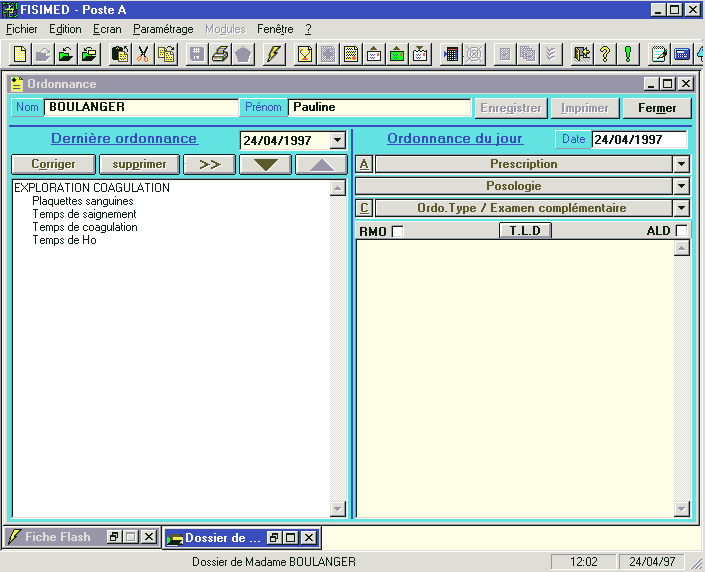
Task: Expand the Ordo.Type / Examen complémentaire dropdown arrow
Action: pyautogui.click(x=682, y=208)
